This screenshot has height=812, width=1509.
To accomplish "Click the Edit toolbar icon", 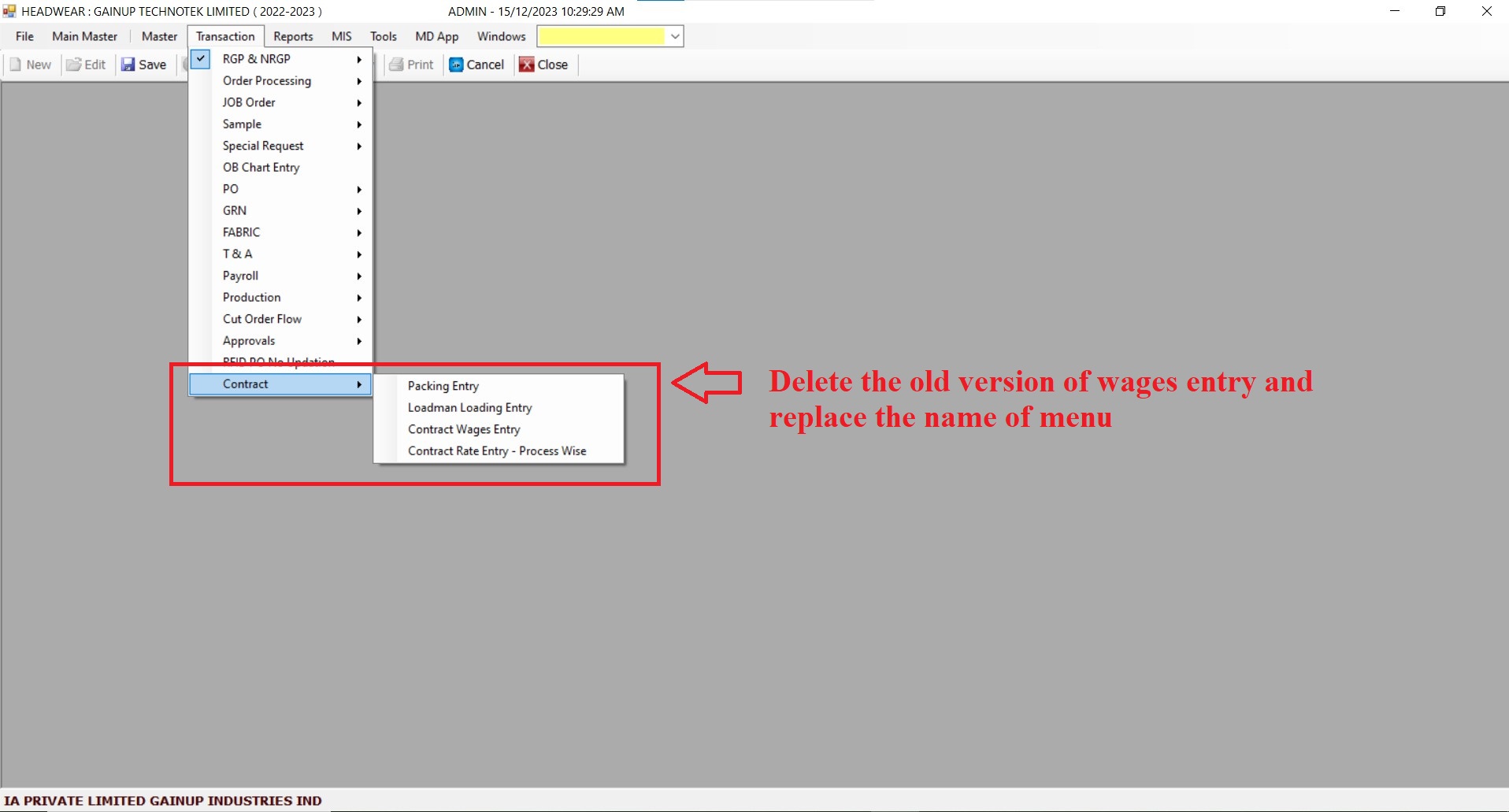I will [x=74, y=65].
